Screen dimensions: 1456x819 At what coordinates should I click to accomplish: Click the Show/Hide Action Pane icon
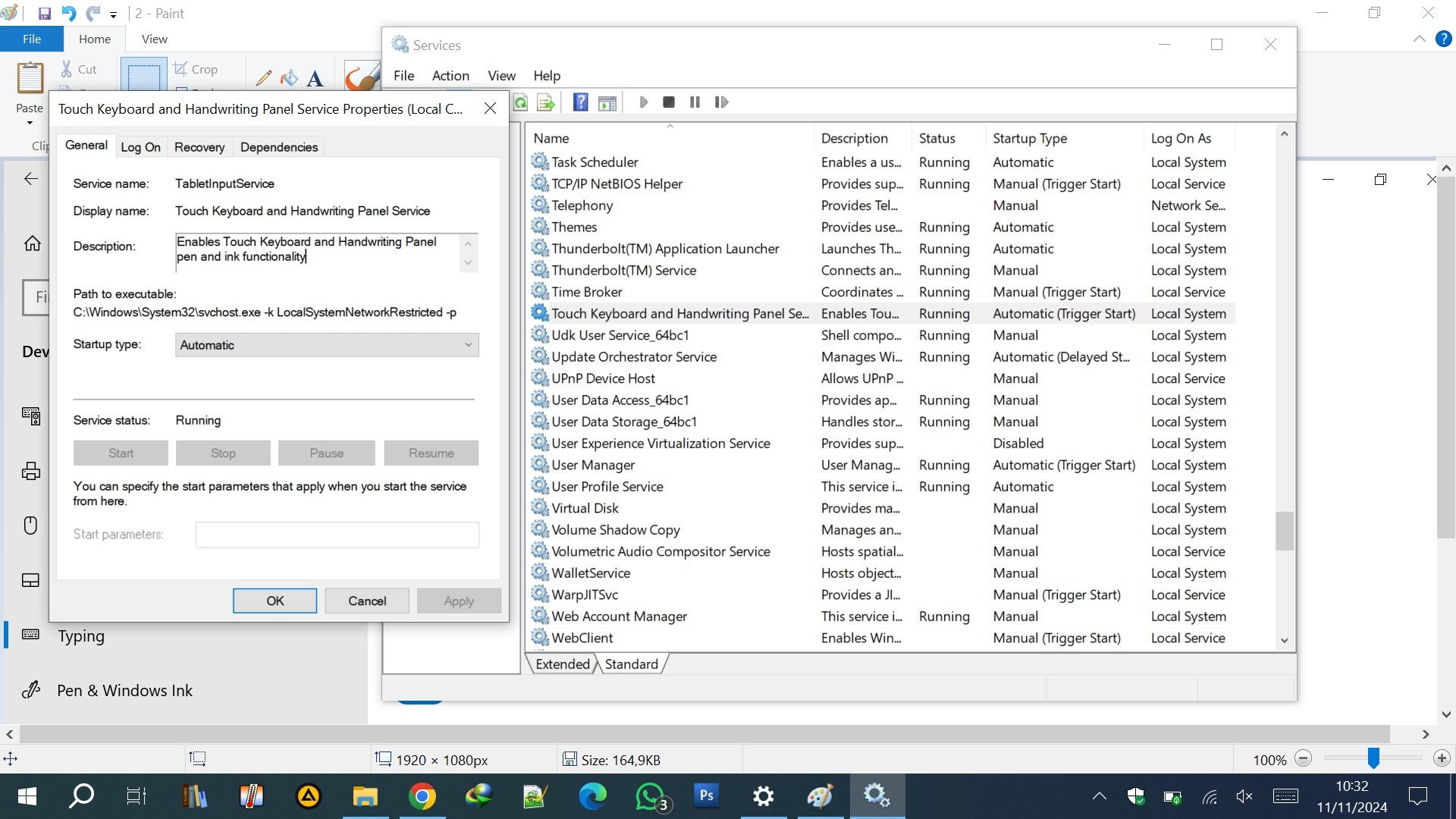pyautogui.click(x=607, y=102)
